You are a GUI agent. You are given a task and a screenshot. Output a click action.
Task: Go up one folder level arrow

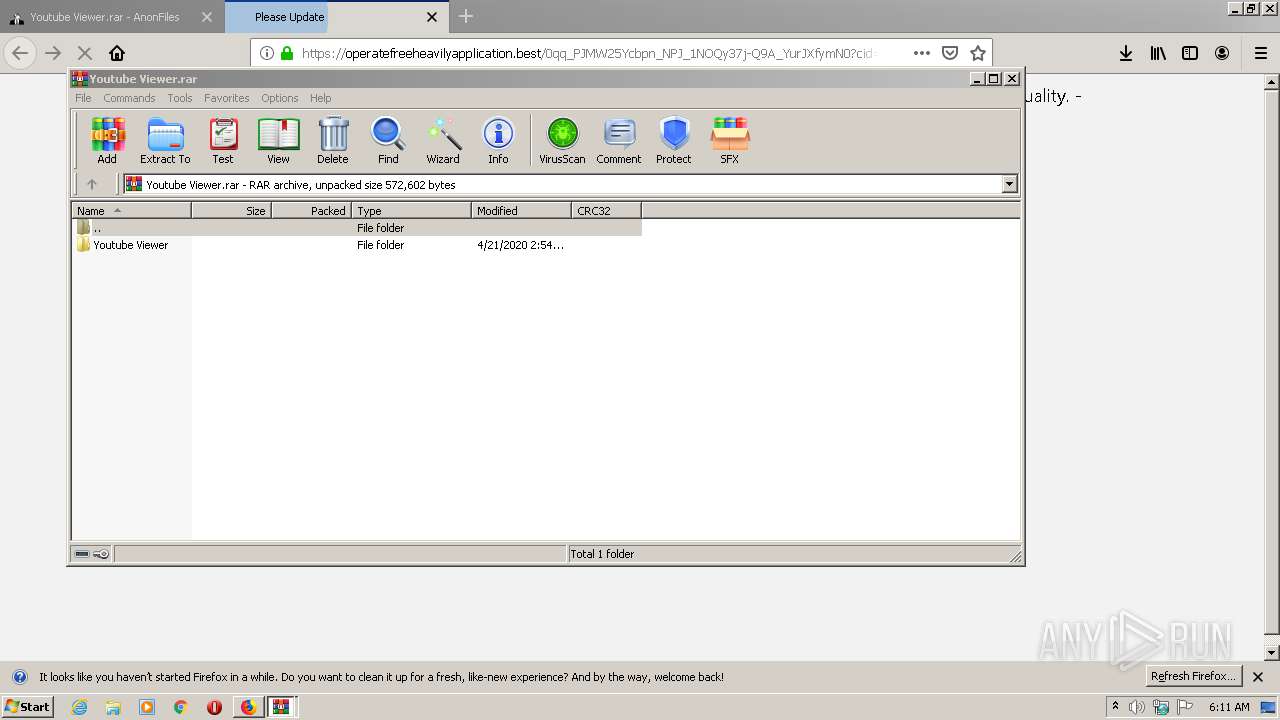(92, 184)
